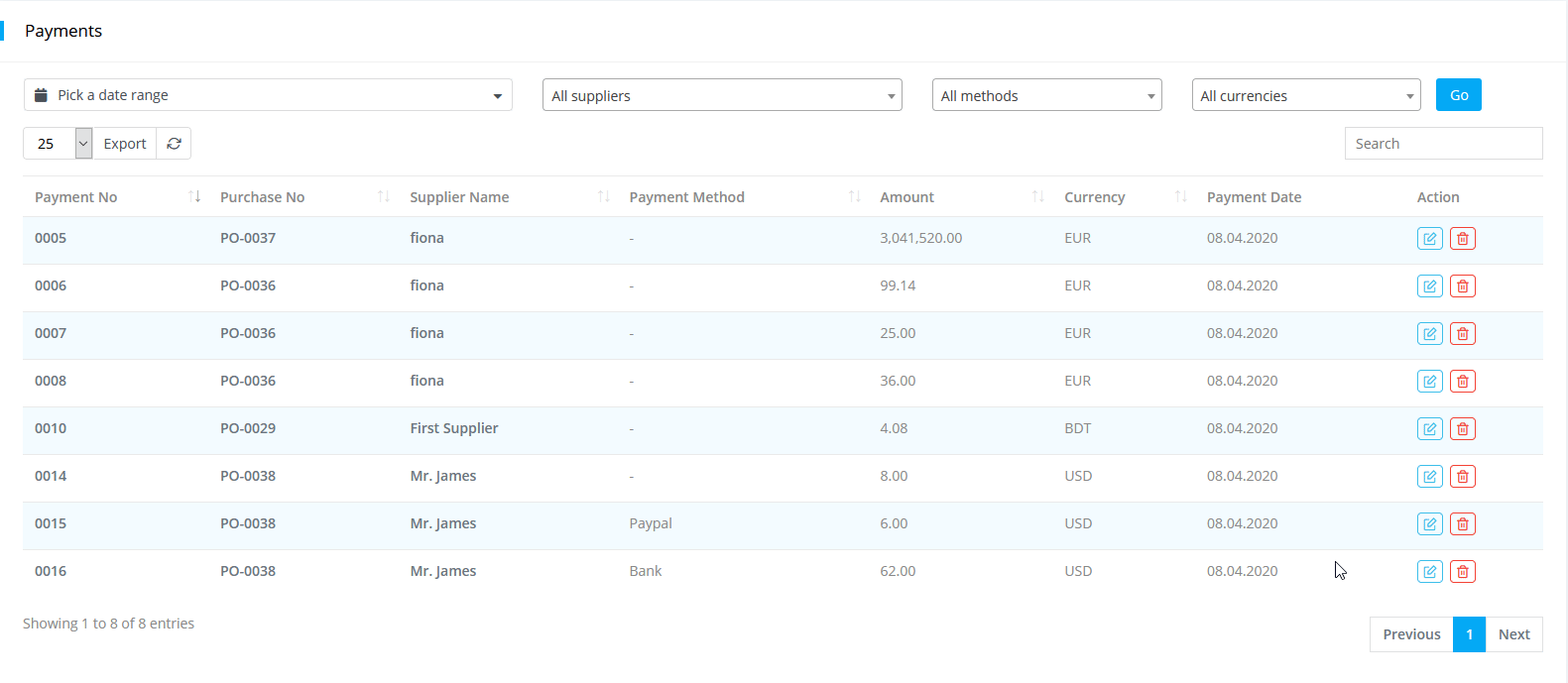Click the refresh icon next to Export
The height and width of the screenshot is (683, 1568).
click(x=174, y=144)
